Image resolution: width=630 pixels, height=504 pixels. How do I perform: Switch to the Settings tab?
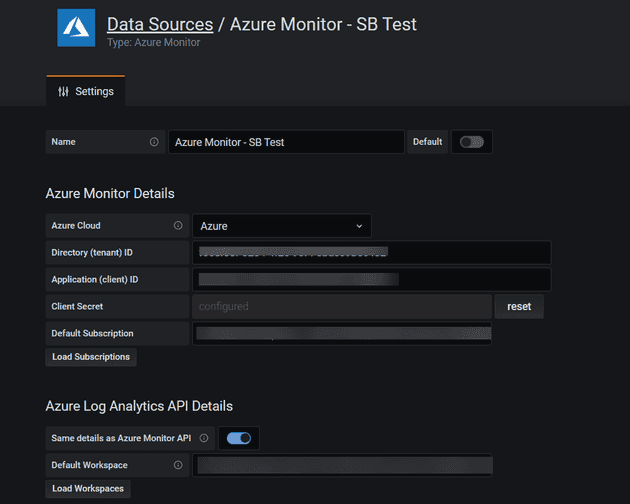(x=86, y=91)
